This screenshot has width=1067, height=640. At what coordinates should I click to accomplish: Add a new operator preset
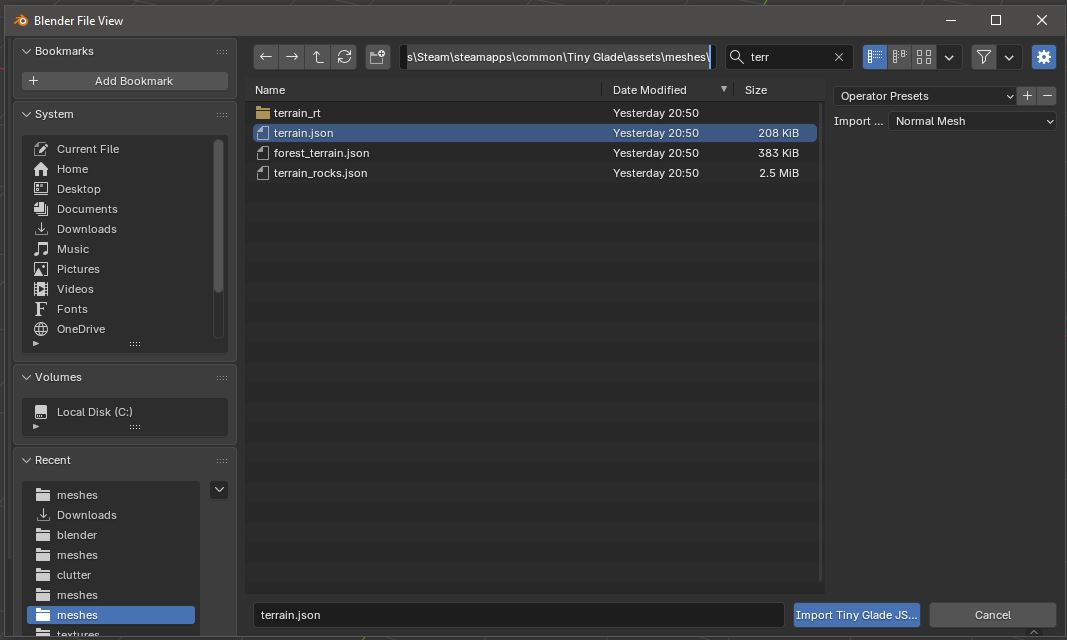point(1028,96)
